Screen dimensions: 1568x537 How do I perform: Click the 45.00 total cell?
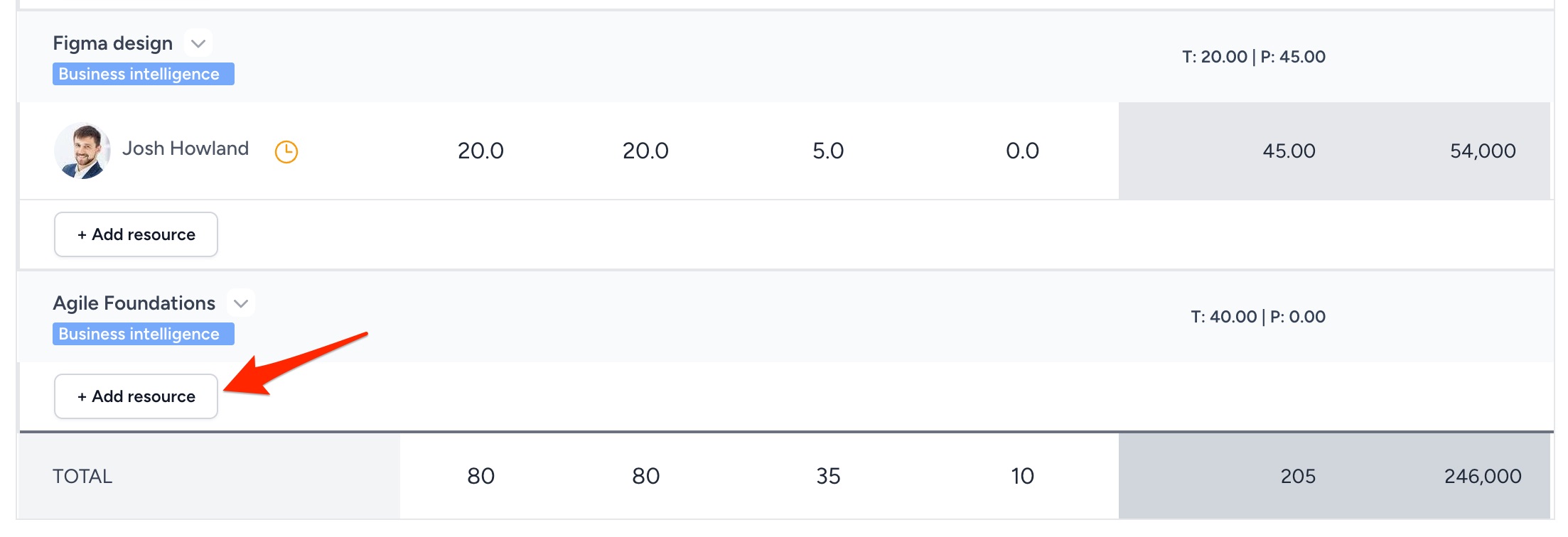click(1289, 151)
